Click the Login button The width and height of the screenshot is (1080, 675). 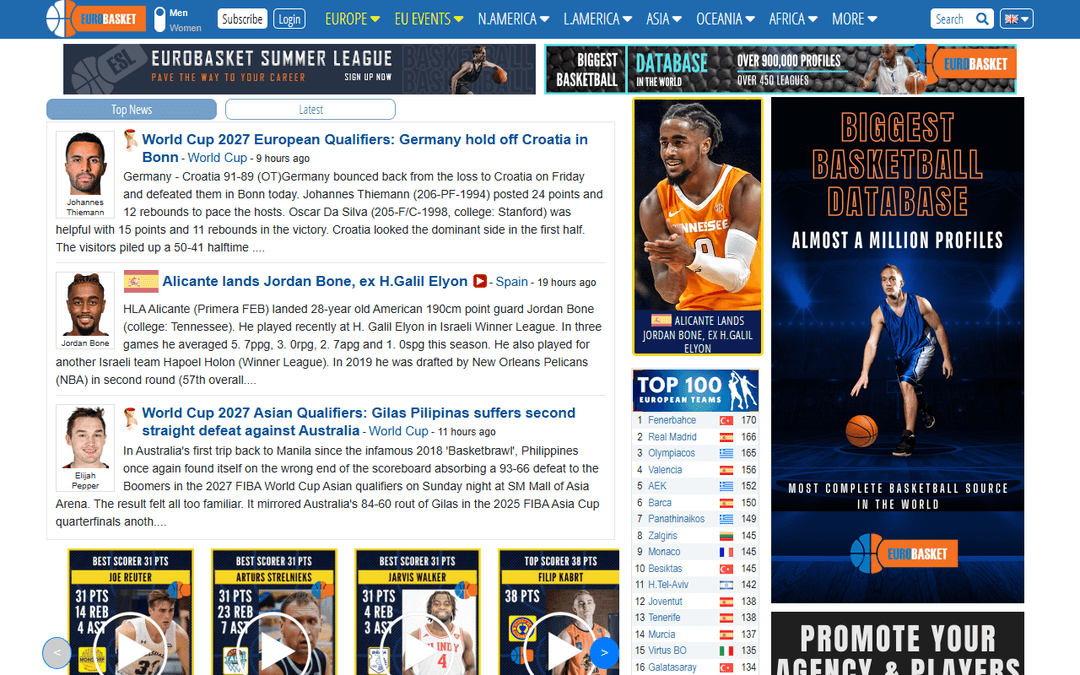pyautogui.click(x=289, y=19)
